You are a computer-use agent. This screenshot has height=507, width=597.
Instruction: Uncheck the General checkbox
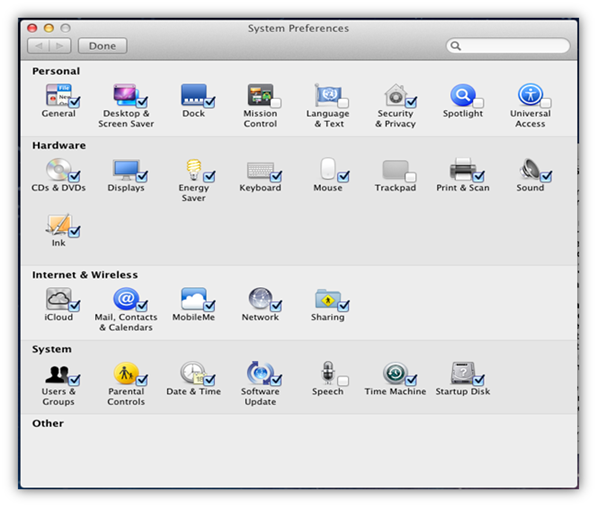coord(74,102)
